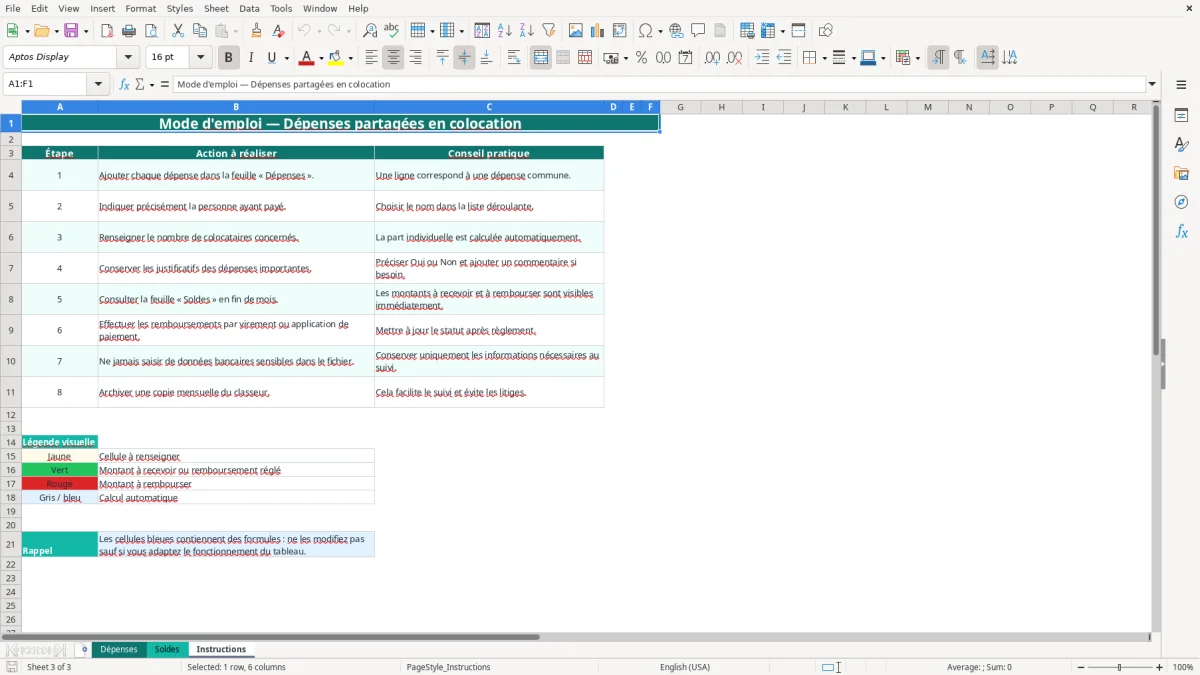Image resolution: width=1200 pixels, height=675 pixels.
Task: Insert Hyperlink icon
Action: pos(676,31)
